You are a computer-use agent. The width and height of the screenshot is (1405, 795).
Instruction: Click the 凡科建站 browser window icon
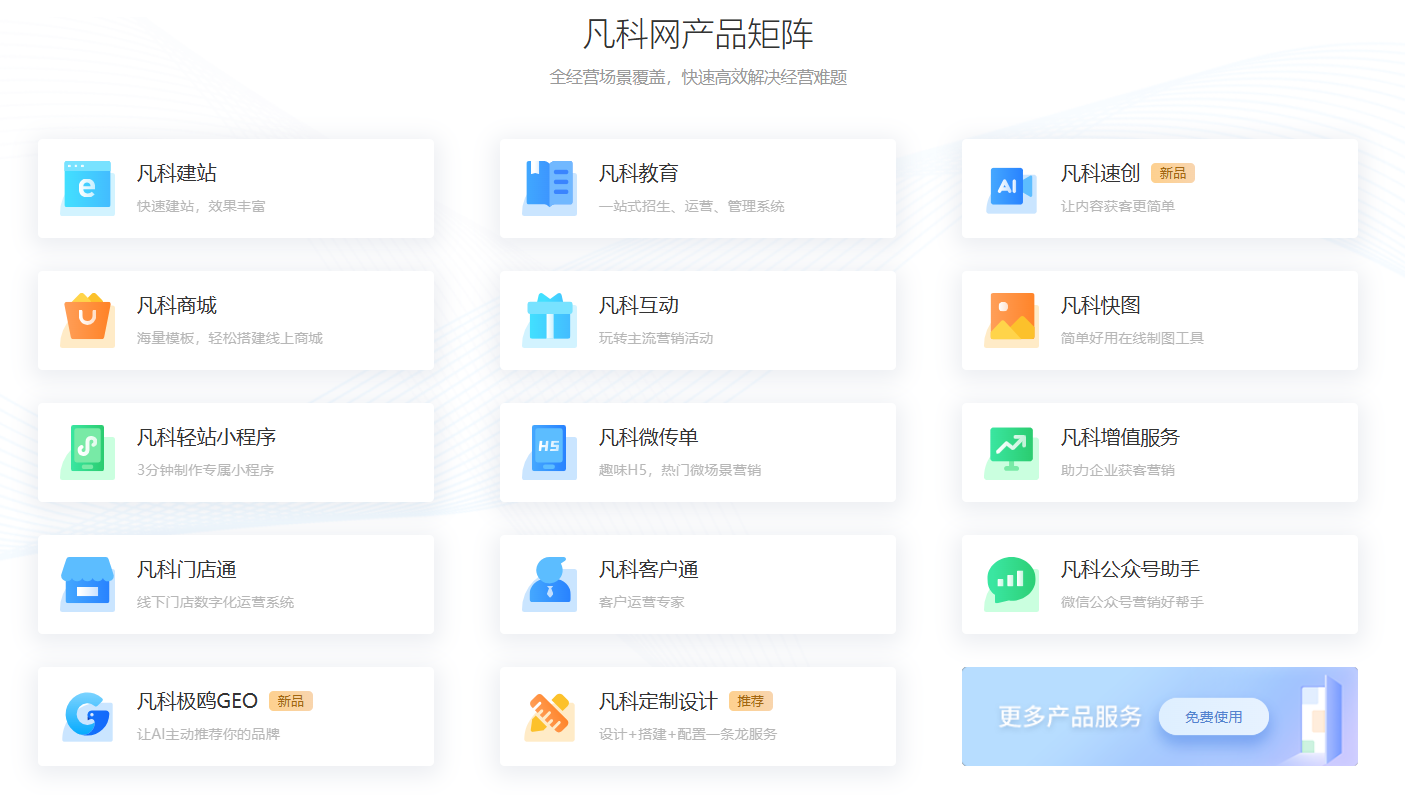[87, 187]
